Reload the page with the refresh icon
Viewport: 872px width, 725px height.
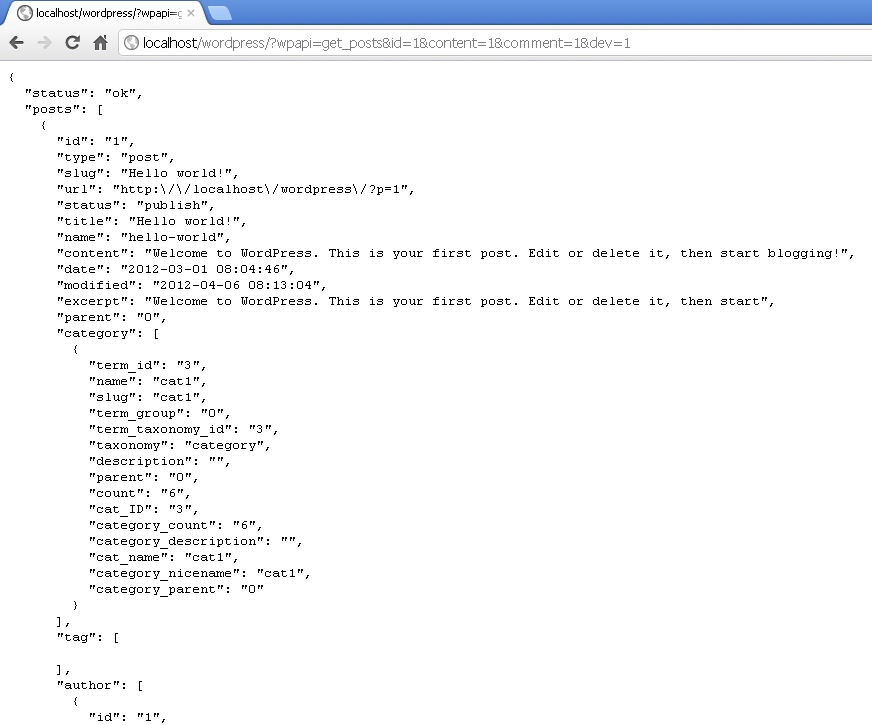(x=72, y=42)
